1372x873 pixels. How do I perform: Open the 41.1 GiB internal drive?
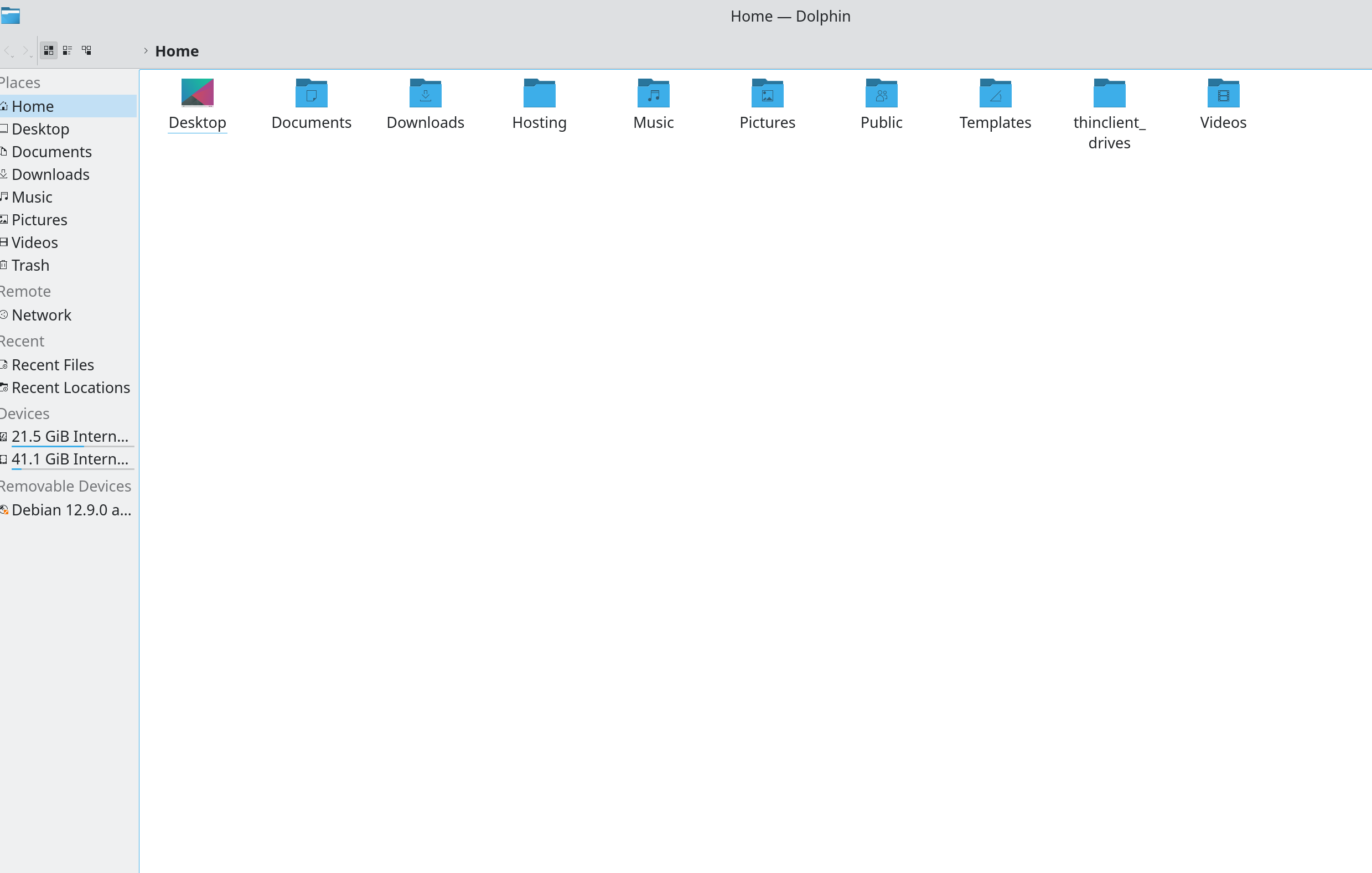tap(68, 459)
